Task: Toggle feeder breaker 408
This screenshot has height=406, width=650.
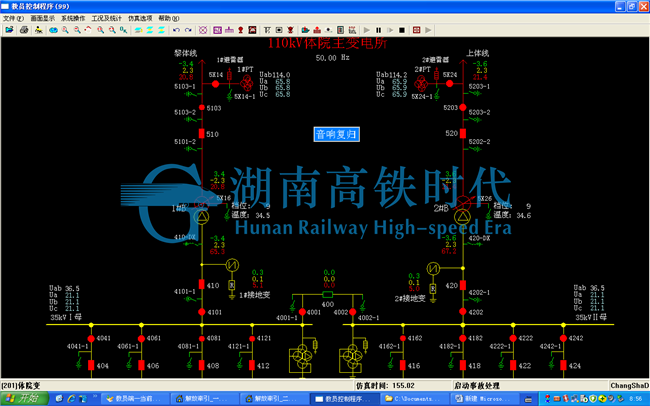Action: pyautogui.click(x=201, y=365)
